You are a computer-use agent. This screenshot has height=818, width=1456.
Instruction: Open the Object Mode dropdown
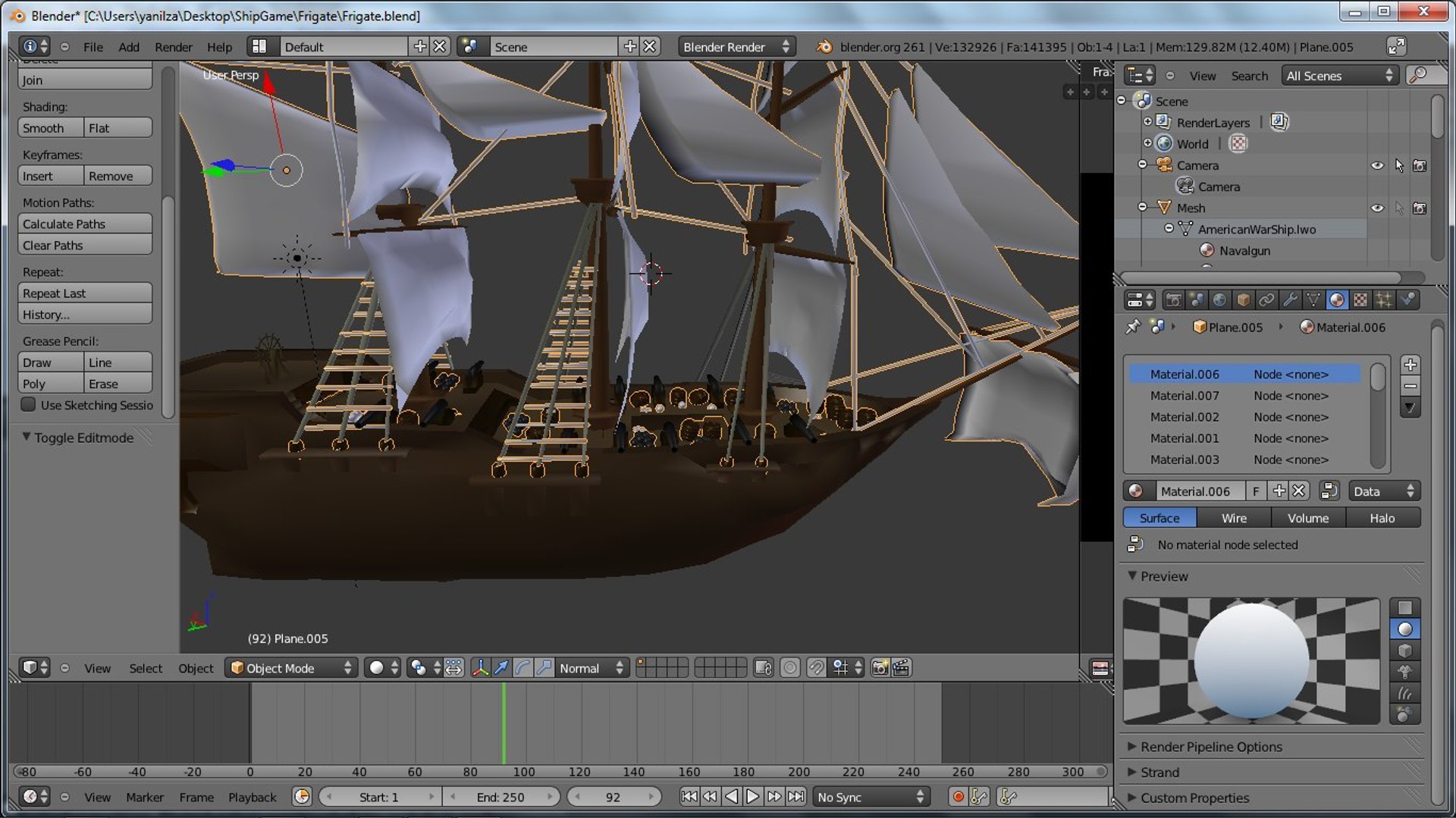(x=291, y=668)
